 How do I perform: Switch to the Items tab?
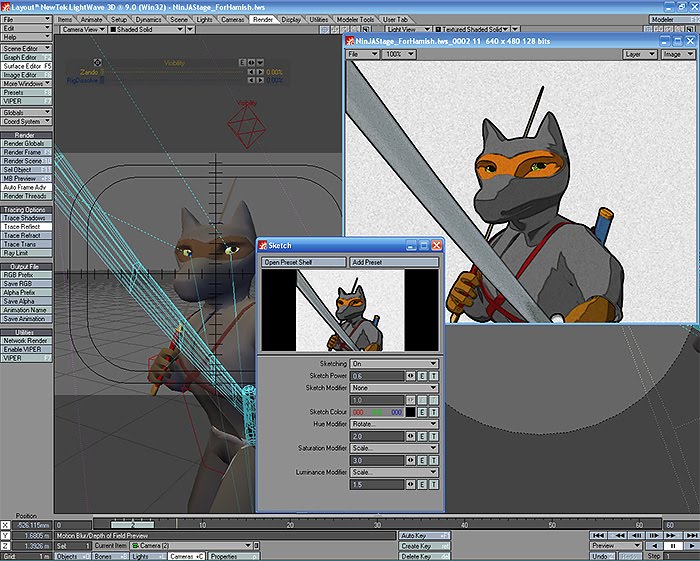point(65,20)
